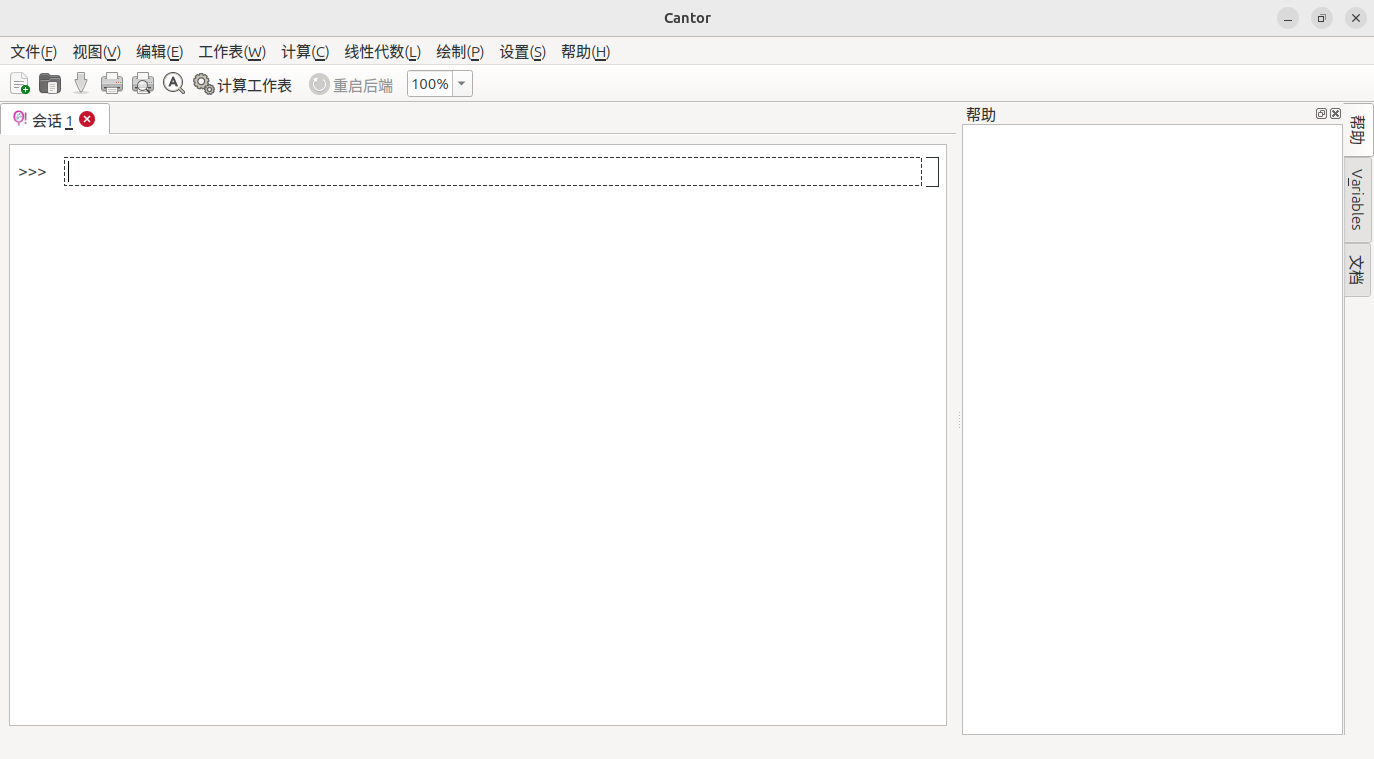Close the 帮助 panel using its X icon
Viewport: 1374px width, 759px height.
tap(1335, 114)
